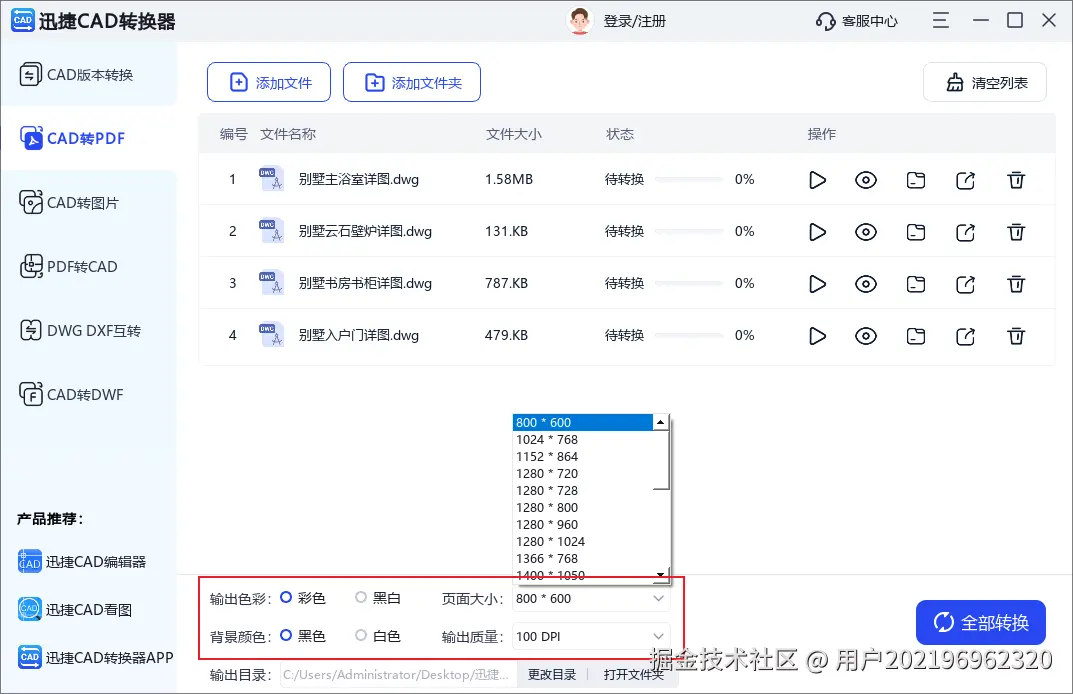Preview 别墅主浴室详图.dwg with eye icon

pyautogui.click(x=866, y=180)
